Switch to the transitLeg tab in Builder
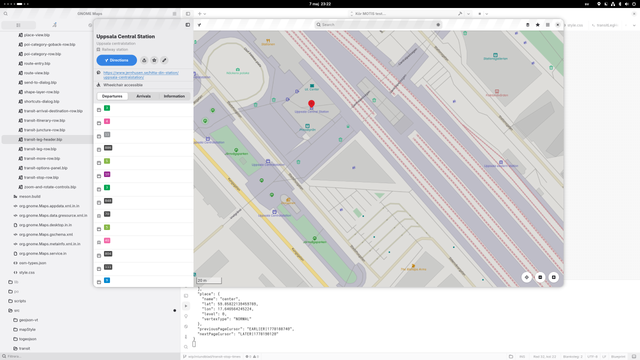Image resolution: width=640 pixels, height=360 pixels. click(x=605, y=25)
